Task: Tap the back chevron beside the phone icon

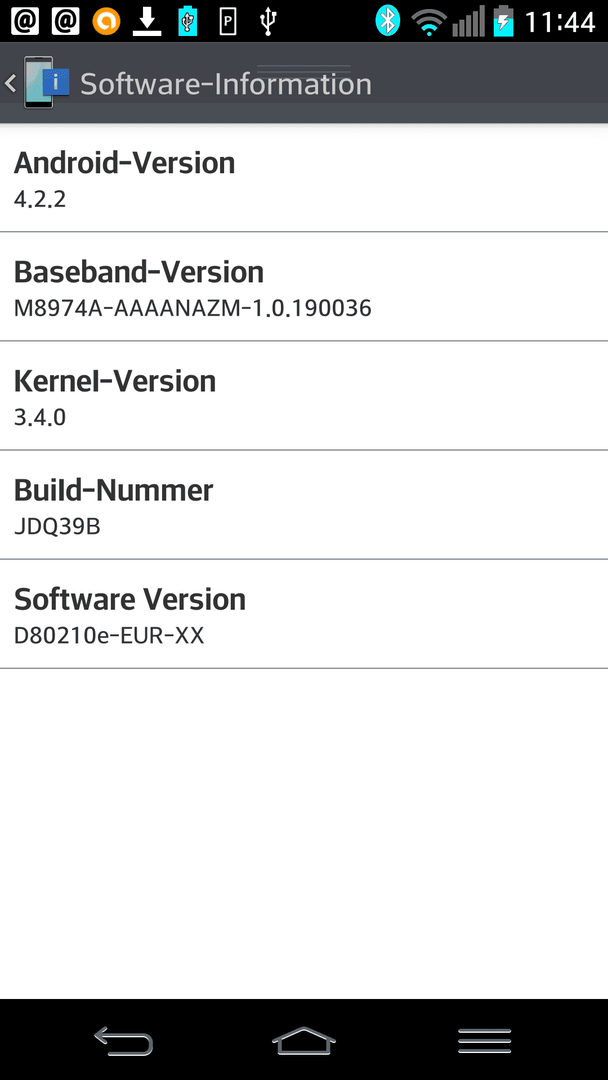Action: click(x=10, y=83)
